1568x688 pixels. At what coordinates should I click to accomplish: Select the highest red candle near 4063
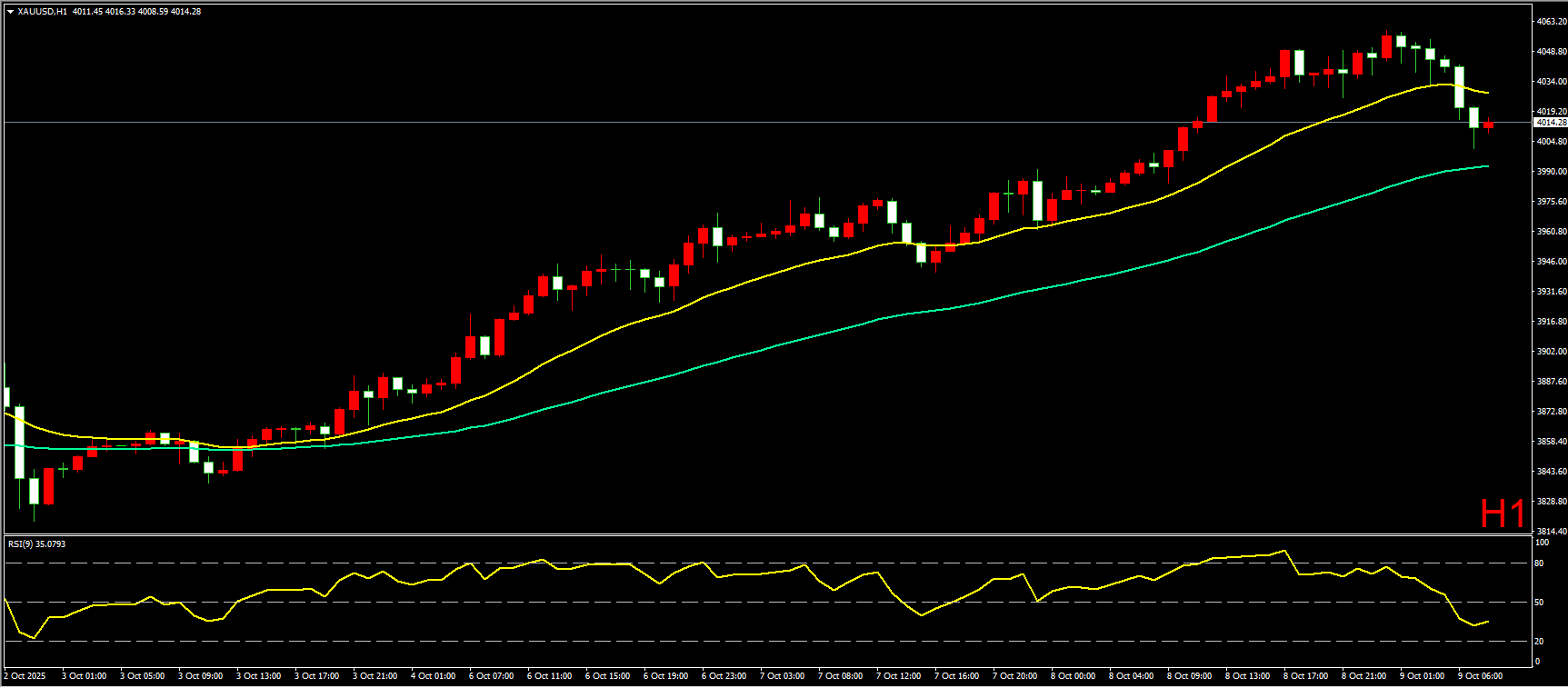pos(1386,46)
